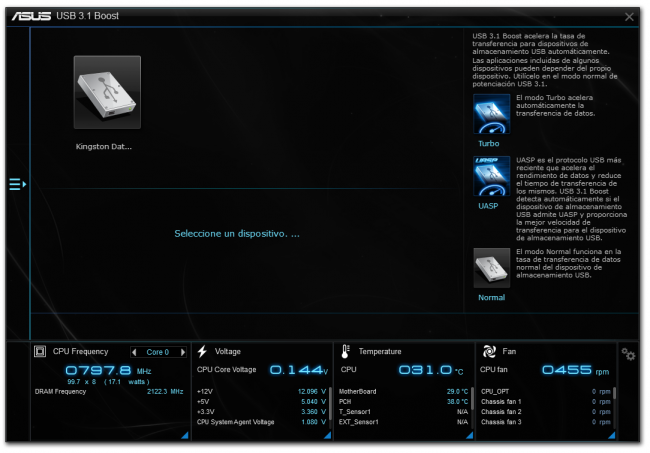Click the T_Sensor1 row
Screen dimensions: 650x453
tap(403, 412)
